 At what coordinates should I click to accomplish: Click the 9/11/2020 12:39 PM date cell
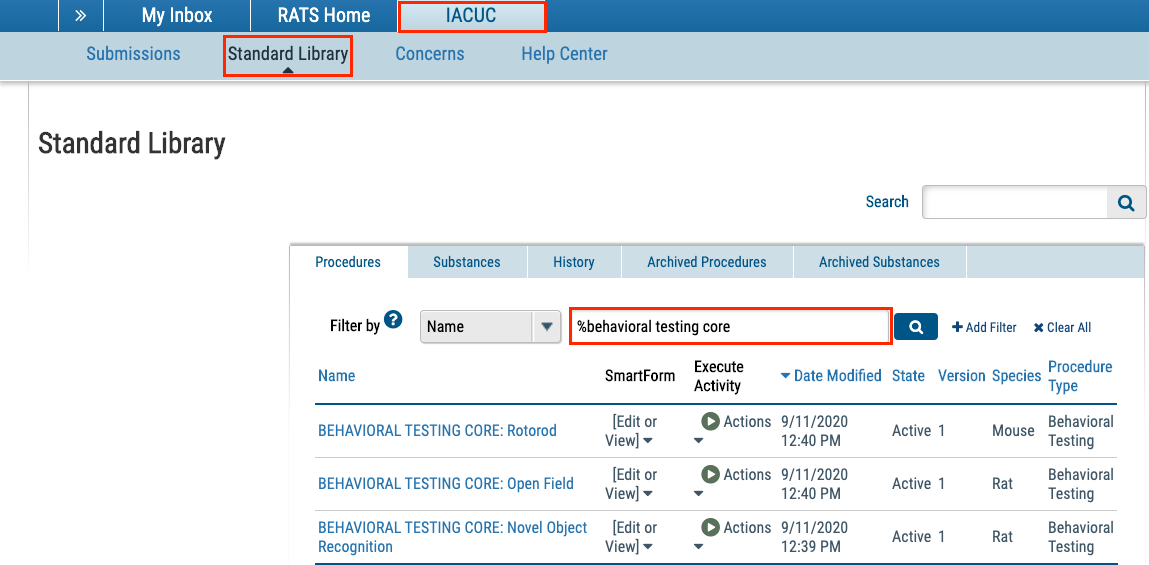(x=815, y=537)
